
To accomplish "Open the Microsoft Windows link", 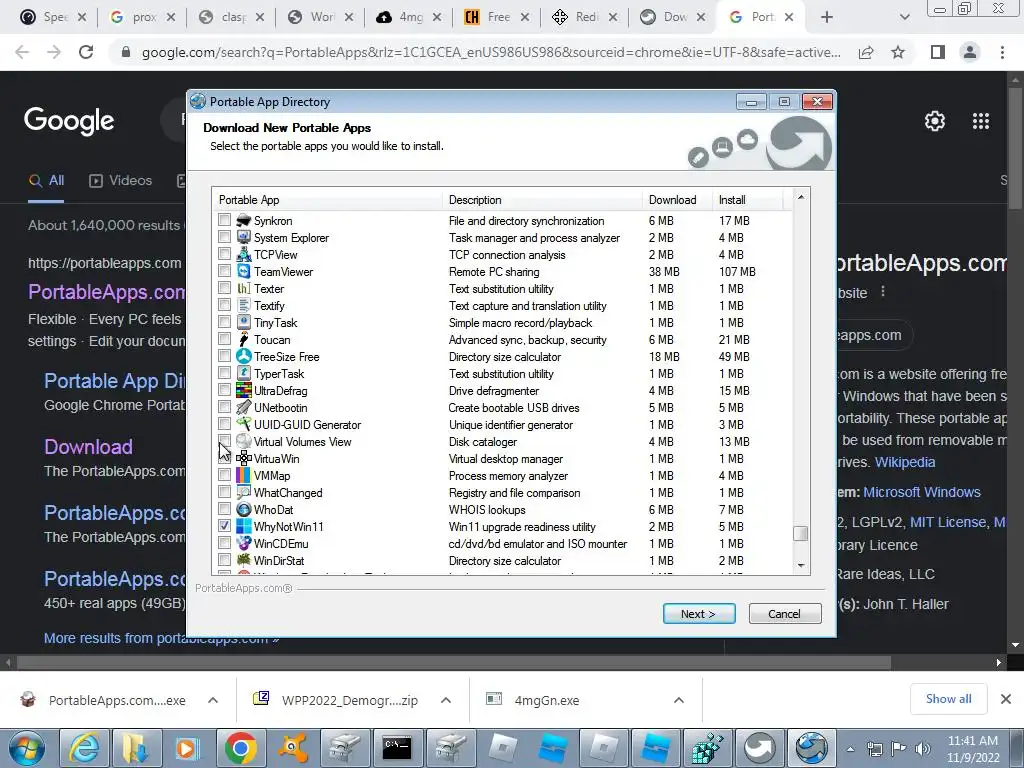I will [921, 492].
